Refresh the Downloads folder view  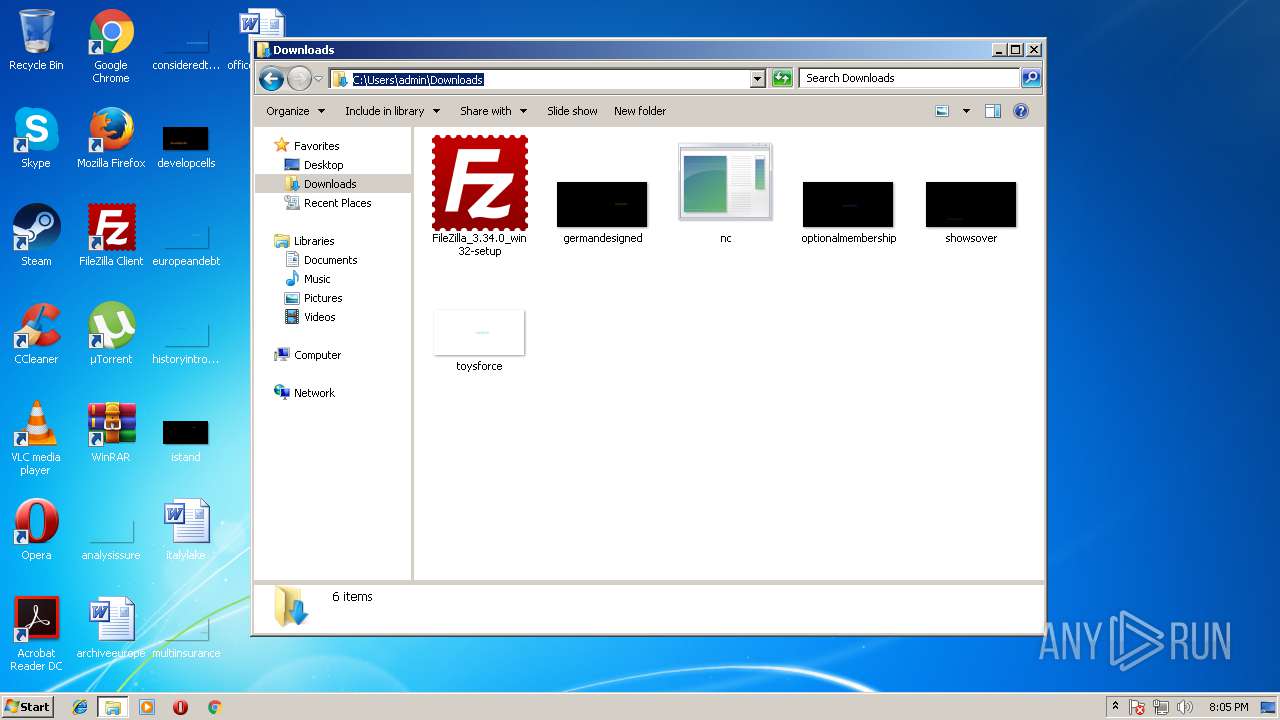782,78
